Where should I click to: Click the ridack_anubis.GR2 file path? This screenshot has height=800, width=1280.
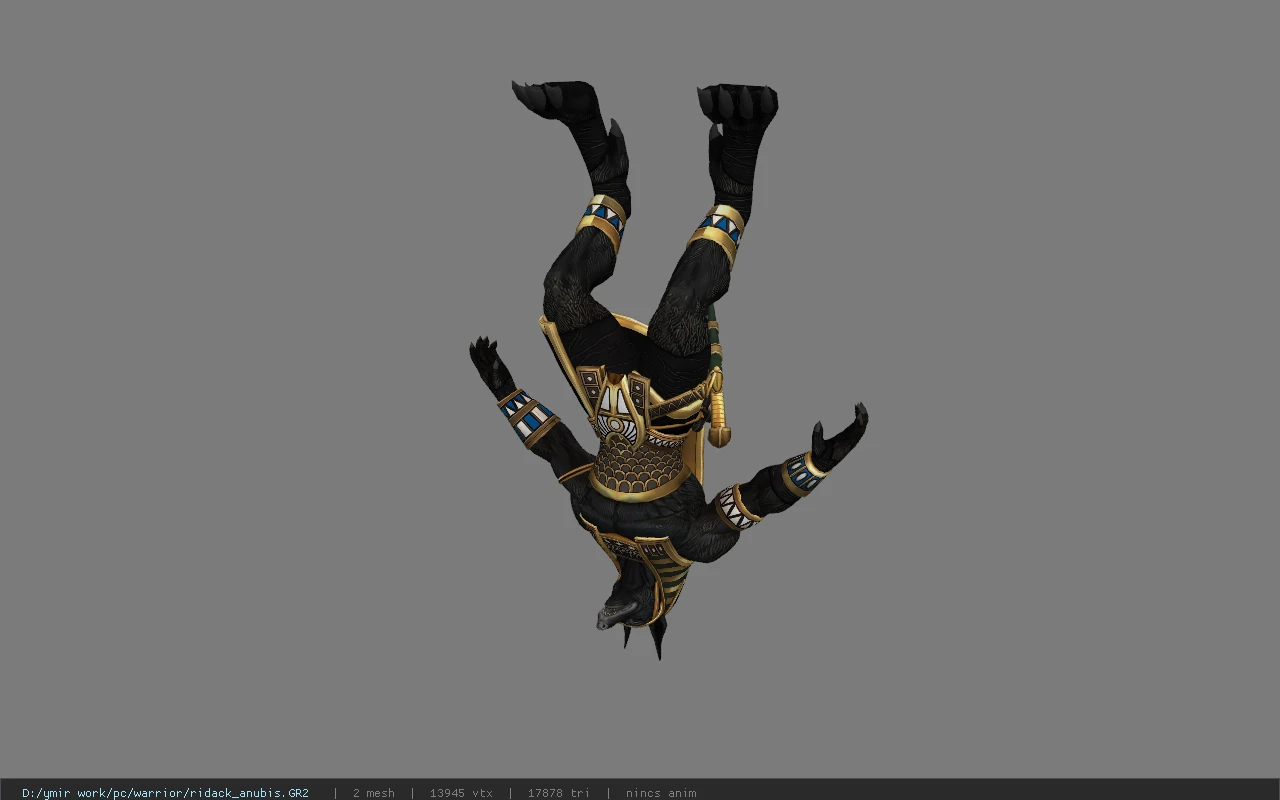click(x=165, y=793)
